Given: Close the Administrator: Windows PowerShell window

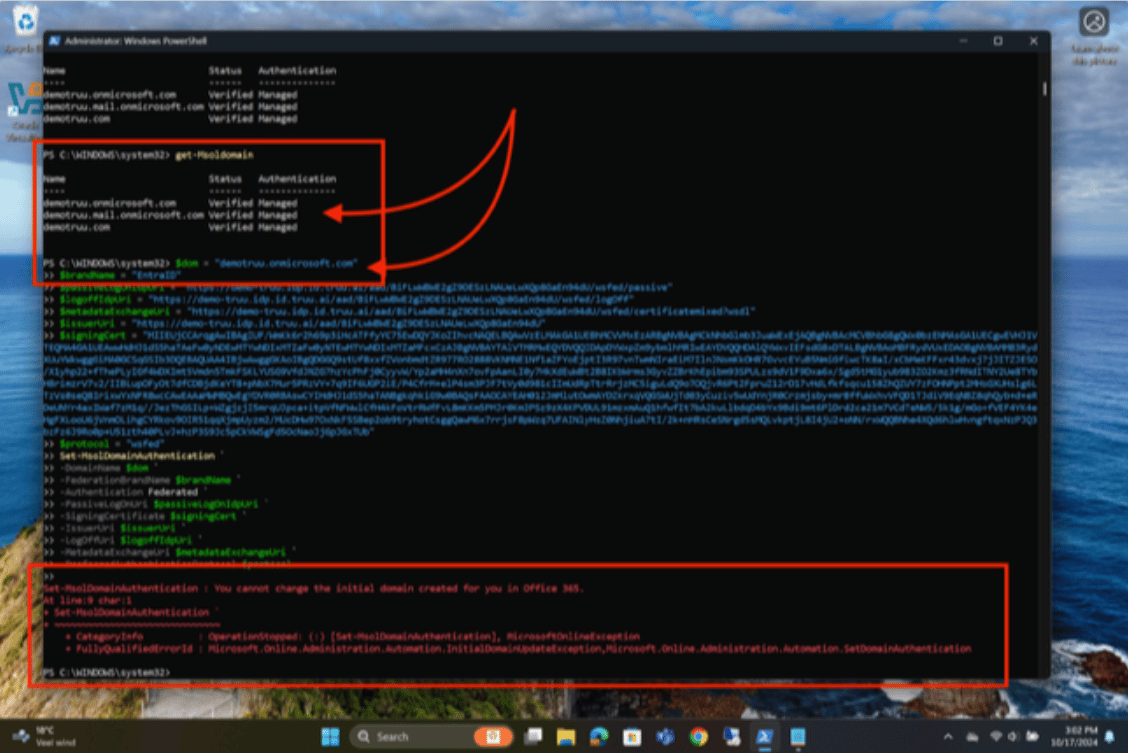Looking at the screenshot, I should coord(1034,41).
